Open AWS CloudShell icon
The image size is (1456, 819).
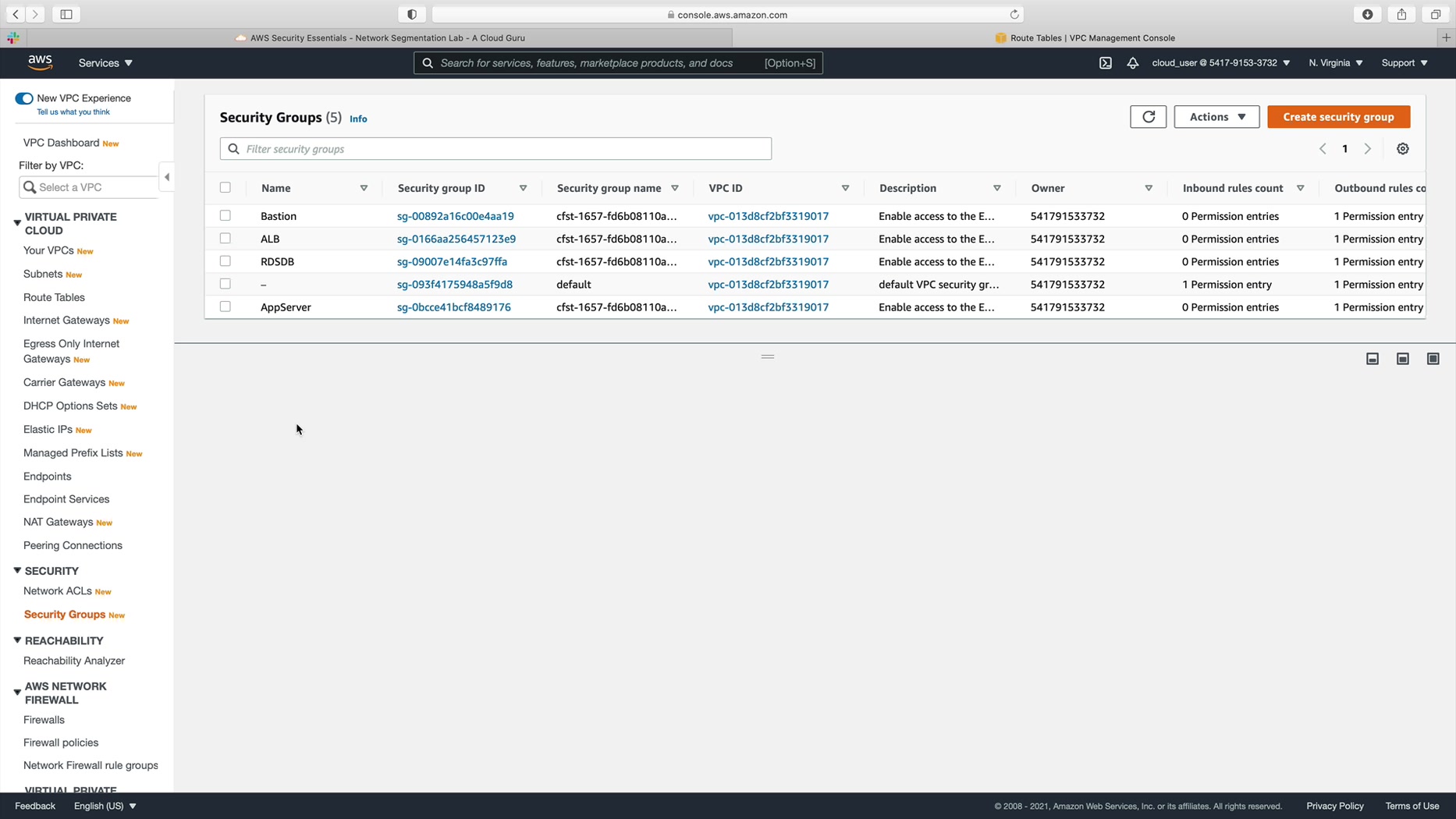pyautogui.click(x=1106, y=63)
